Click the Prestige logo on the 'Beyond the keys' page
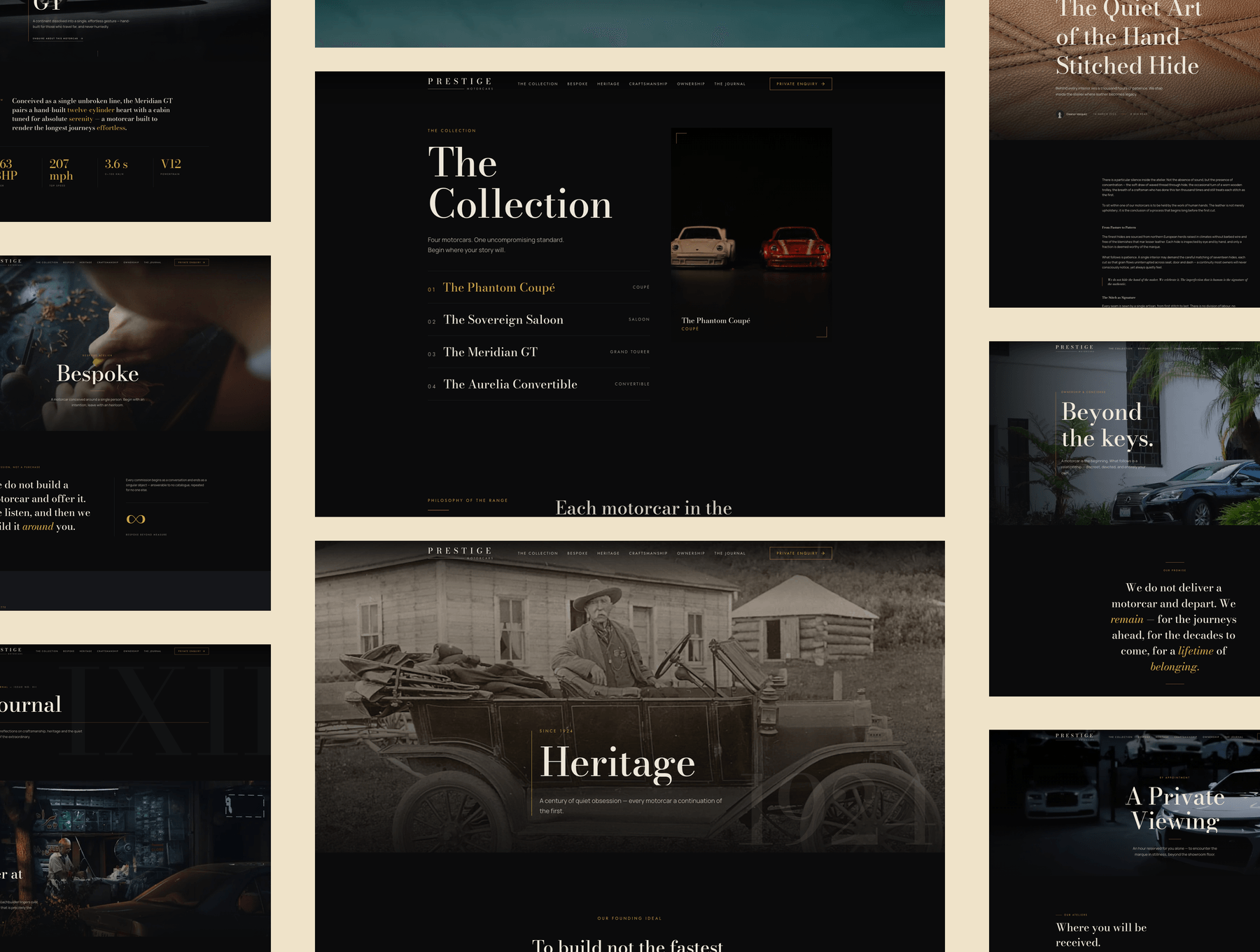 point(1074,348)
